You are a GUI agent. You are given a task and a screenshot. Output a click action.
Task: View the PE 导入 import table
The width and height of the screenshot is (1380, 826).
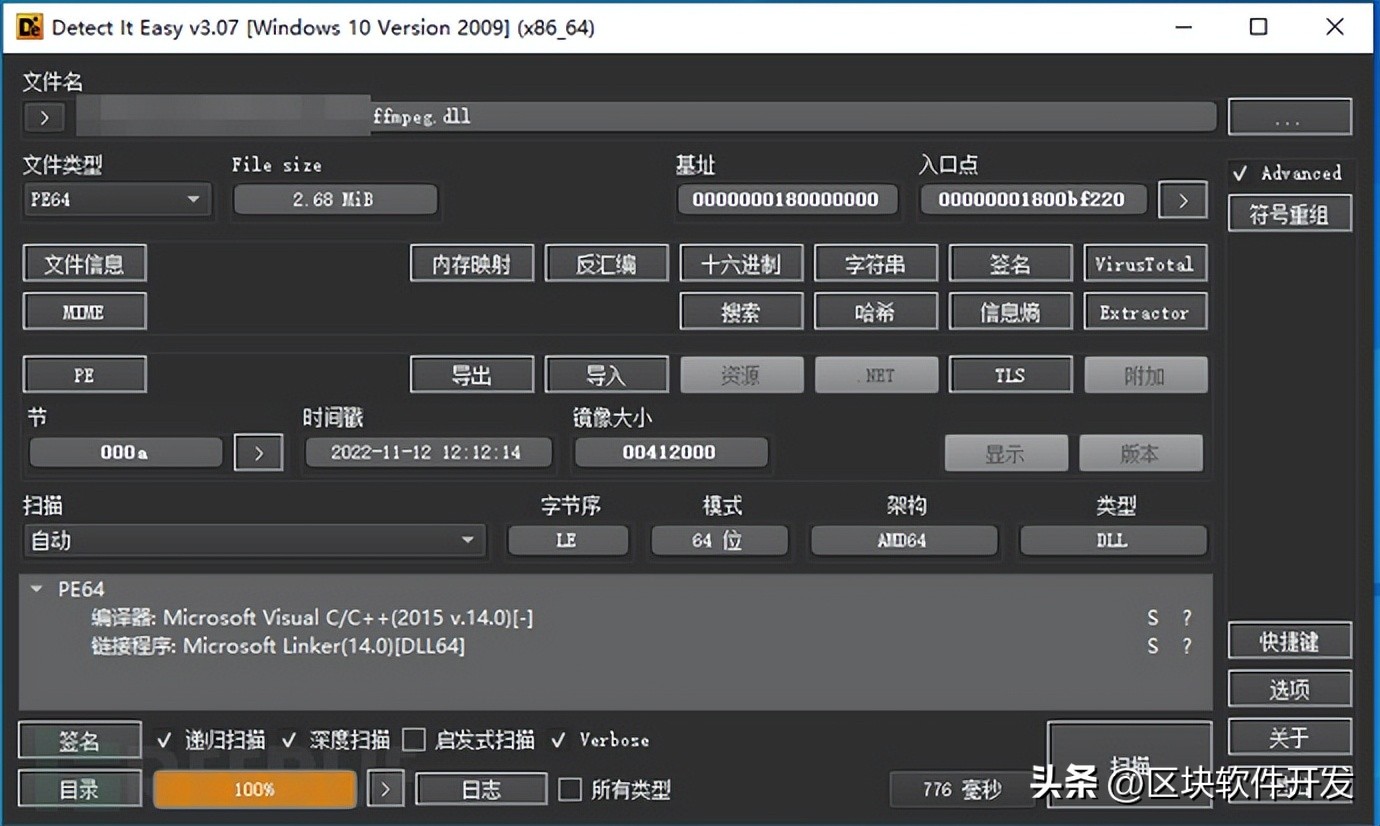coord(606,374)
